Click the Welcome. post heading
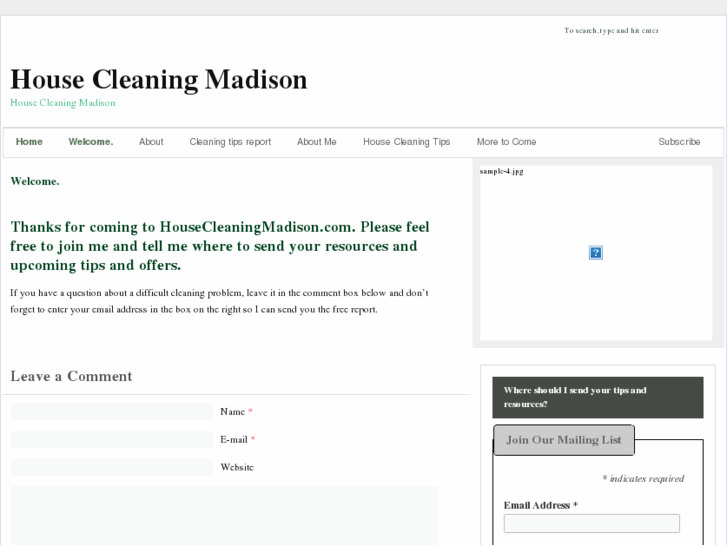727x545 pixels. coord(35,181)
